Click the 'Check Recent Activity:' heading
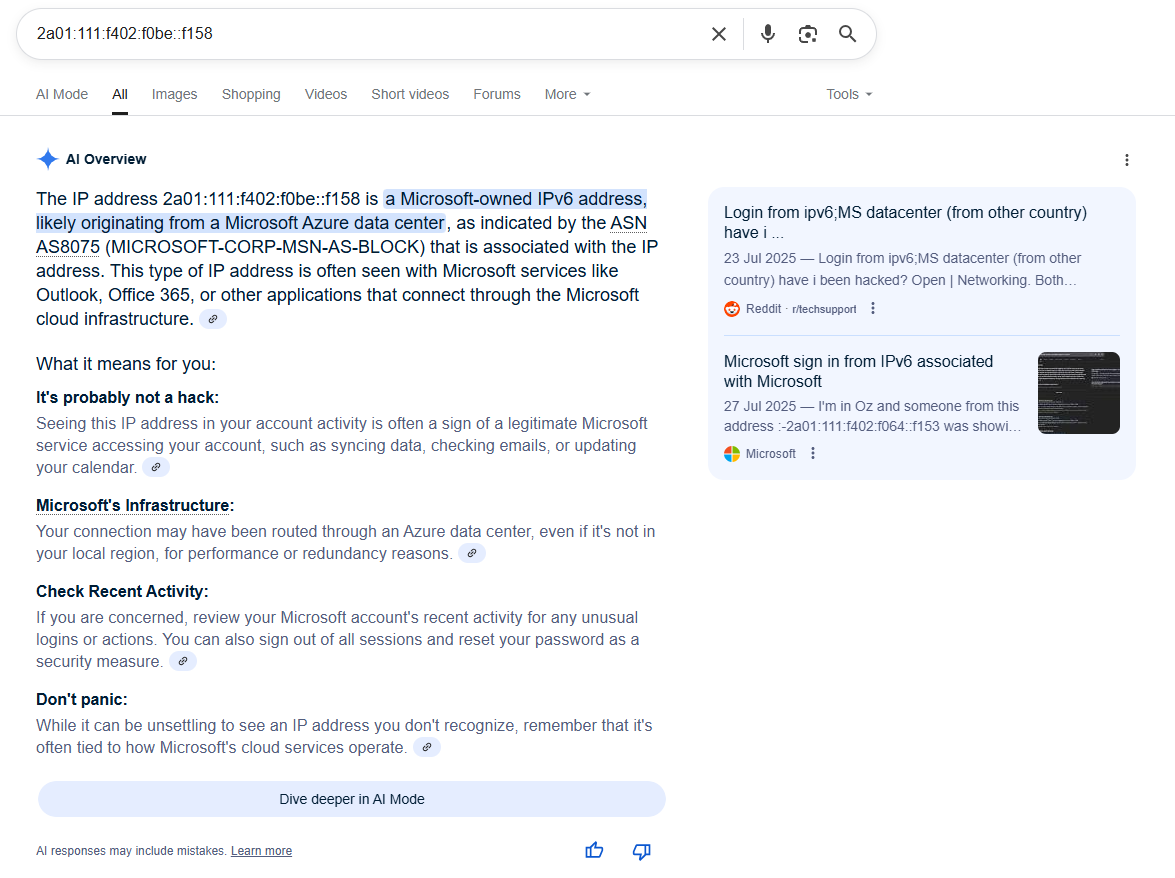Viewport: 1175px width, 878px height. click(122, 592)
